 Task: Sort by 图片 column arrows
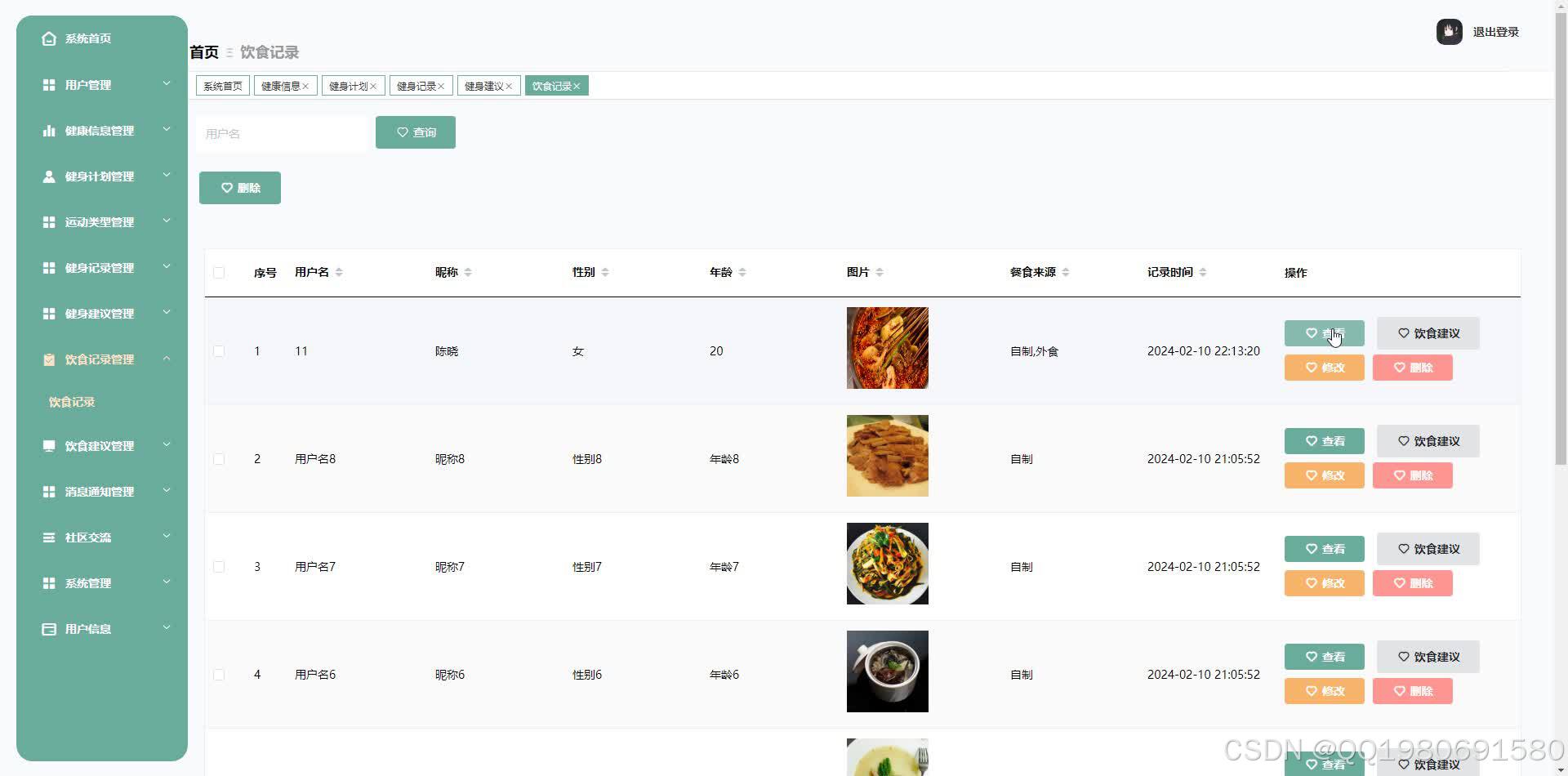point(880,272)
